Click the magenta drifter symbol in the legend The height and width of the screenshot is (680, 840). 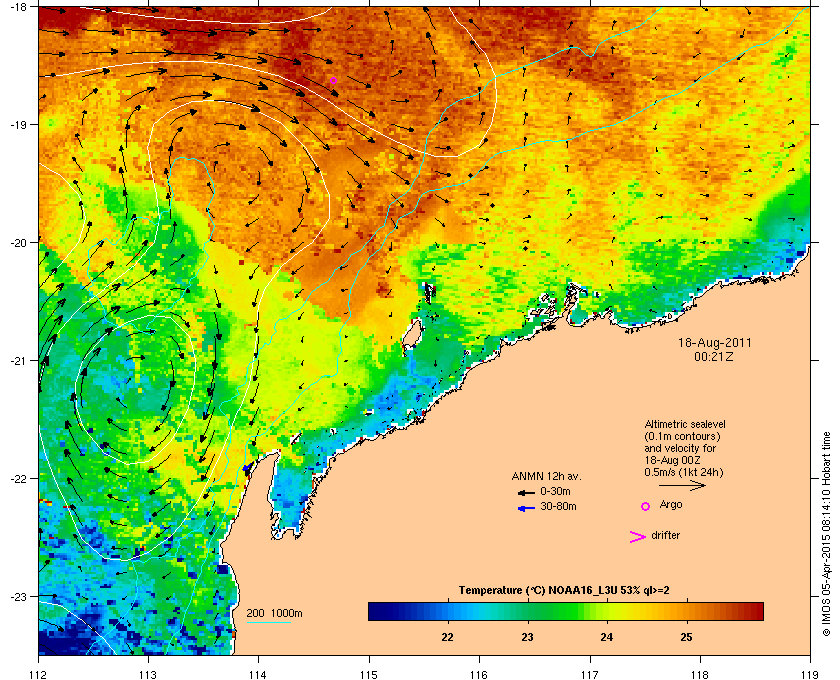point(638,537)
